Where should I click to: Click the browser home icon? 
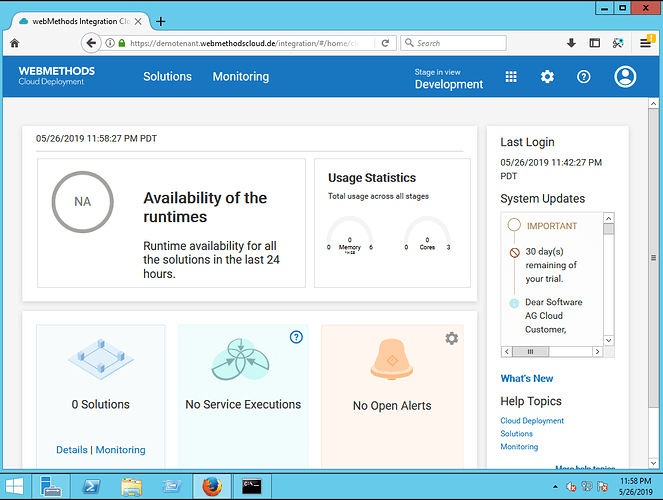pyautogui.click(x=14, y=43)
